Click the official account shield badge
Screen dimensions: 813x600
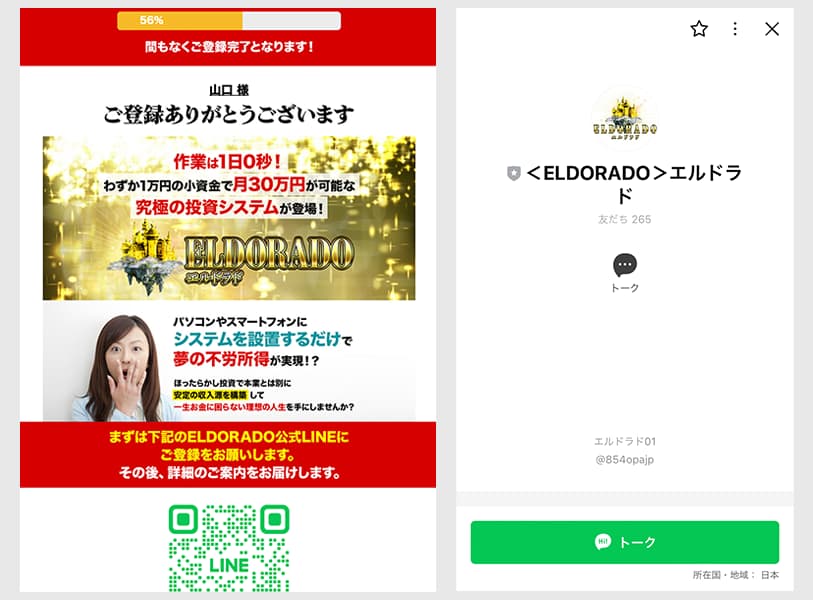tap(513, 173)
